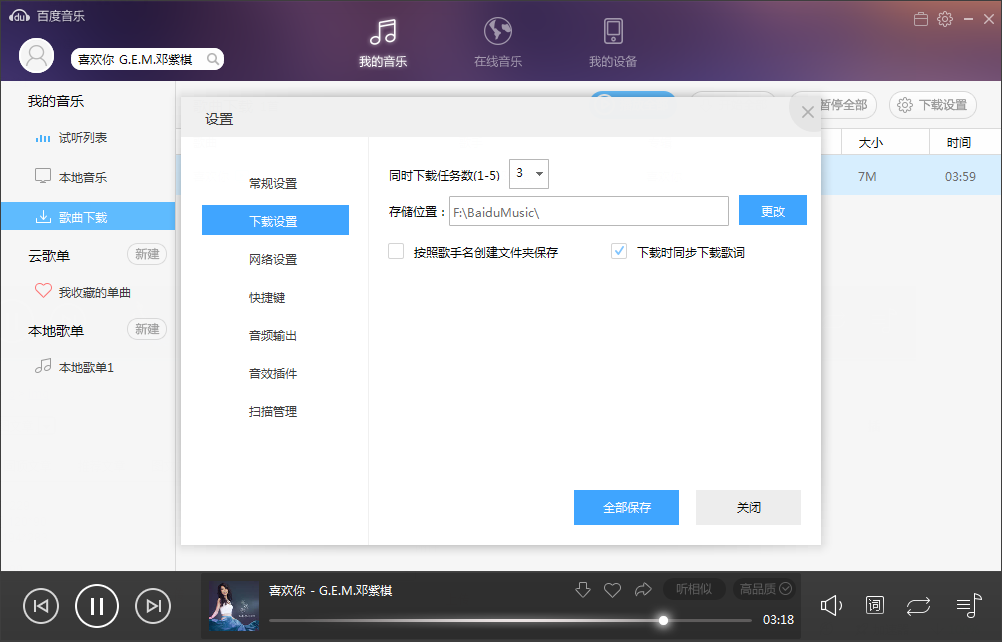The height and width of the screenshot is (642, 1002).
Task: Click 更改 to change the storage location
Action: [x=772, y=210]
